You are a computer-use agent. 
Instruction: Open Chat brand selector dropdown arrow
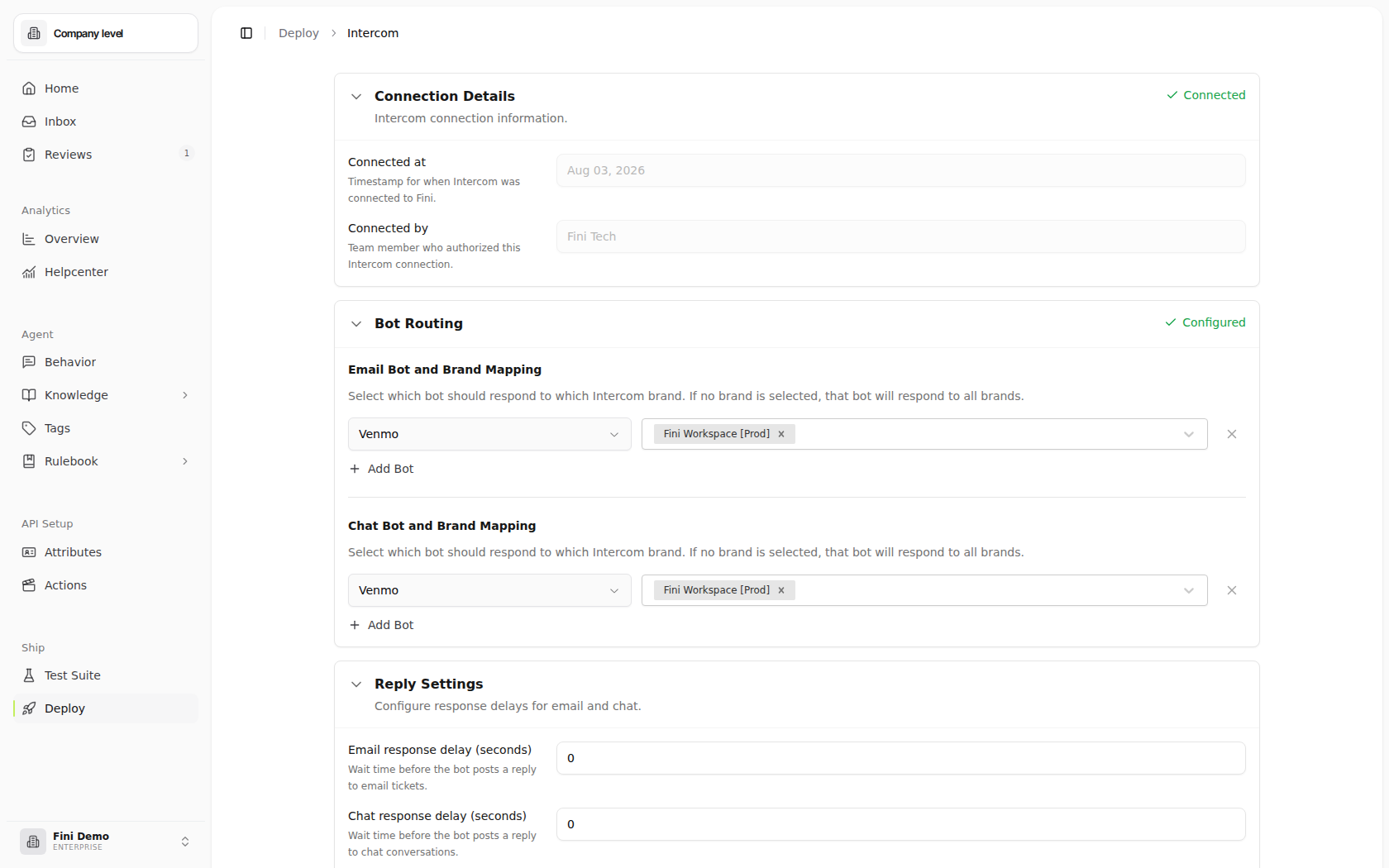point(1189,590)
